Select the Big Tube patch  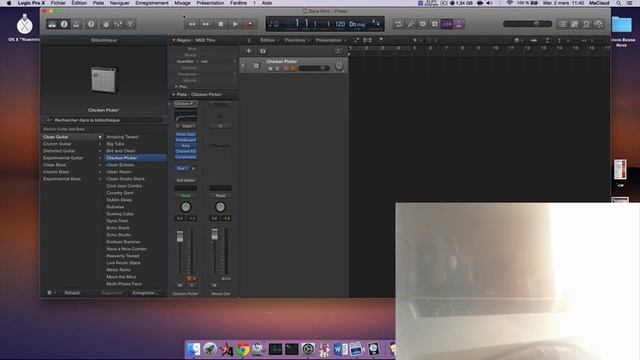[135, 144]
